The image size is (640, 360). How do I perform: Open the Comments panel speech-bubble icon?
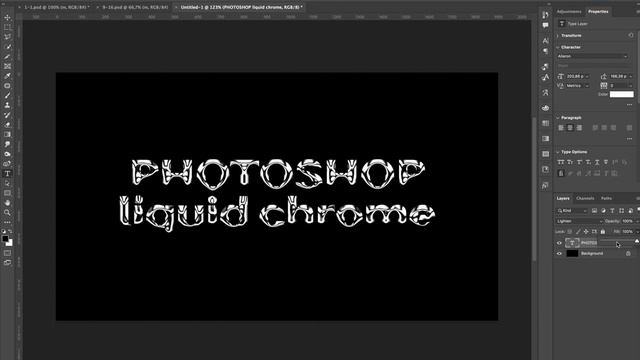pyautogui.click(x=545, y=25)
